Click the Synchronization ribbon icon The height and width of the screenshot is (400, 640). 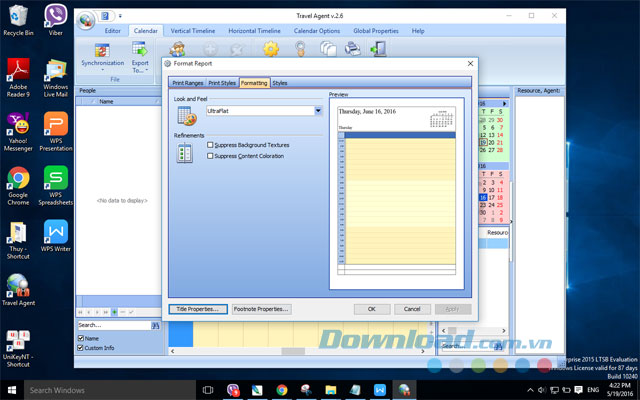(x=102, y=50)
